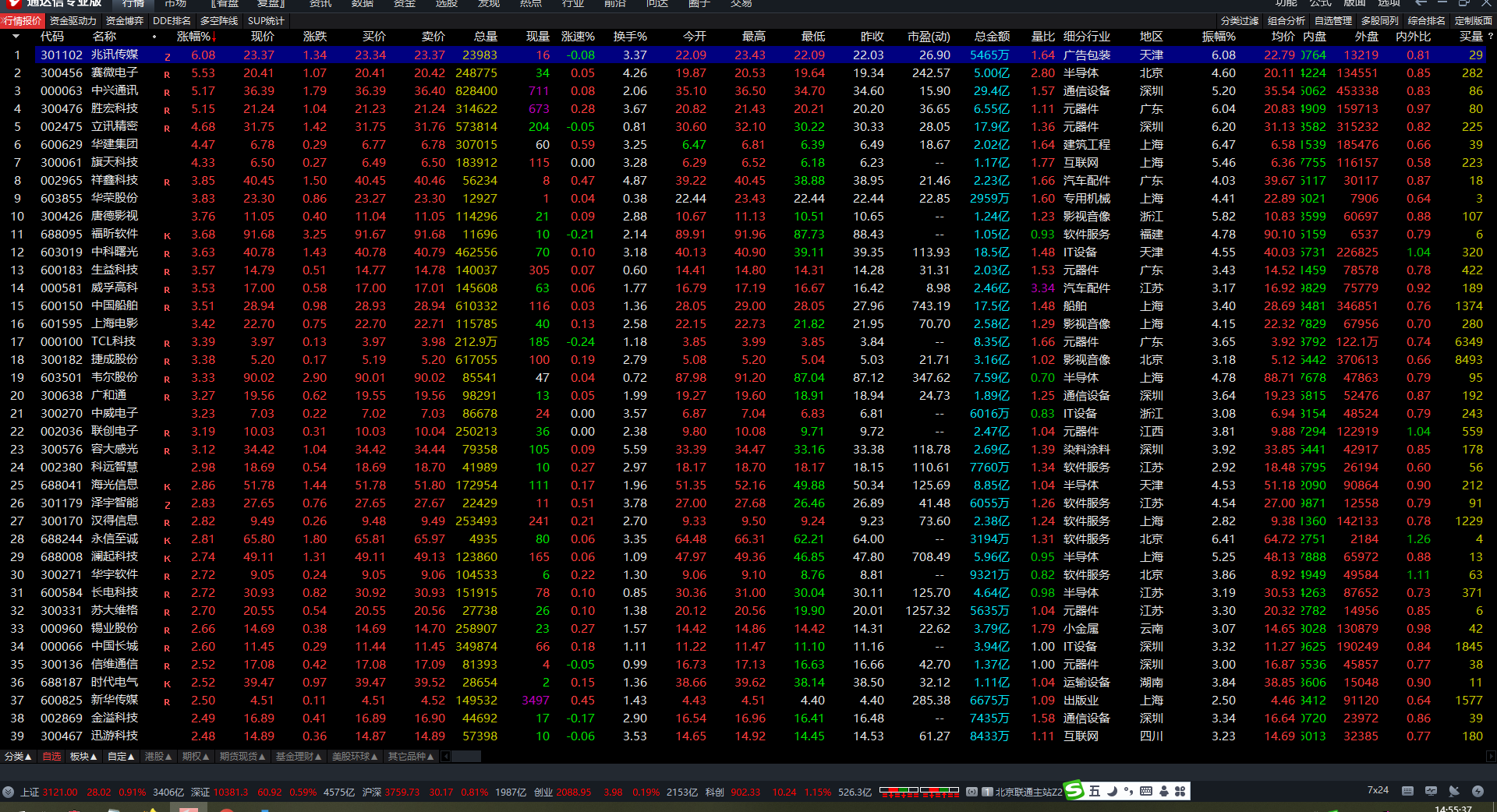Open the 多空阵线 tab
Image resolution: width=1497 pixels, height=812 pixels.
tap(219, 21)
